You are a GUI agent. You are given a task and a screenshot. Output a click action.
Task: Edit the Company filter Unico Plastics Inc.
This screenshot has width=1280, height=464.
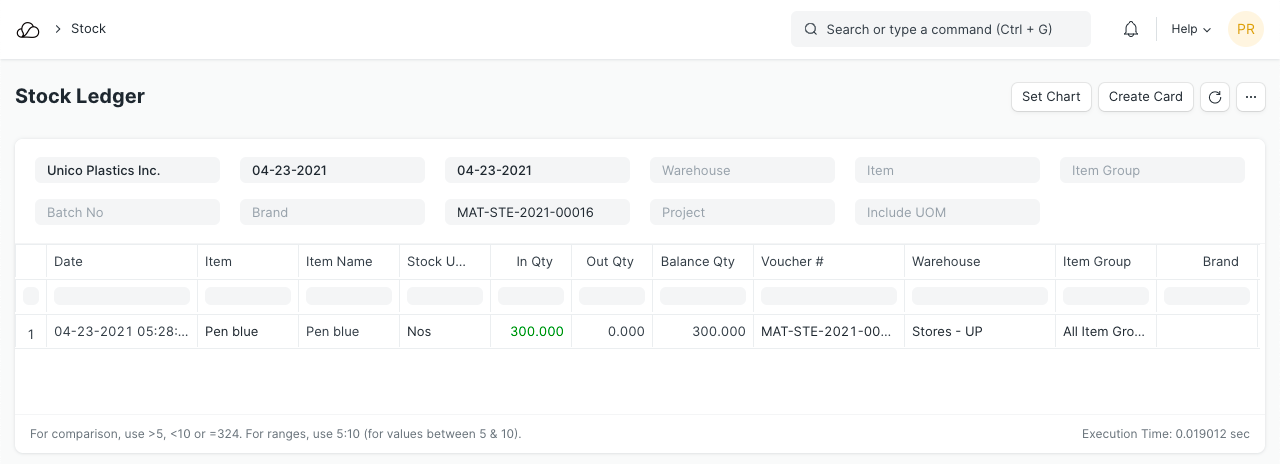[x=127, y=171]
